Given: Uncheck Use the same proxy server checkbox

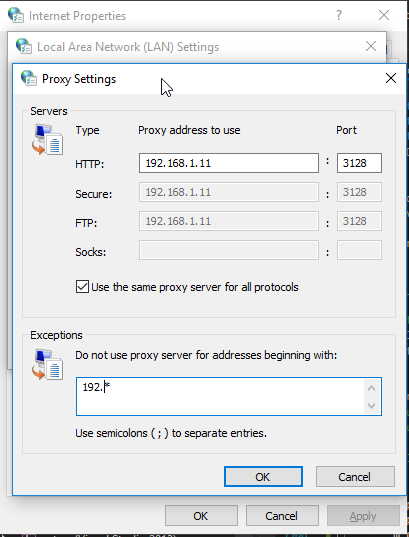Looking at the screenshot, I should tap(82, 287).
